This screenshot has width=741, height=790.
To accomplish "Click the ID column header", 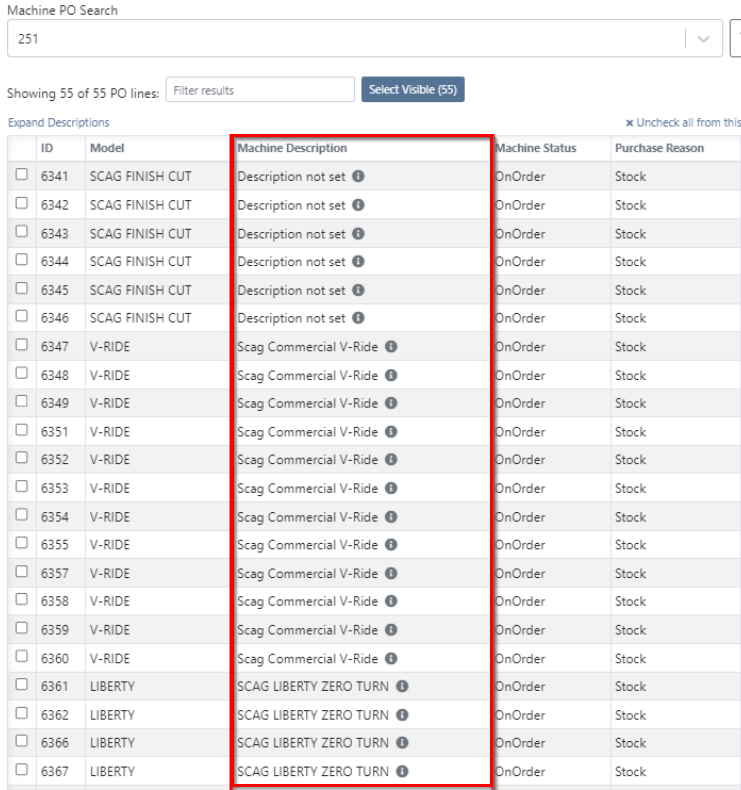I will tap(47, 148).
